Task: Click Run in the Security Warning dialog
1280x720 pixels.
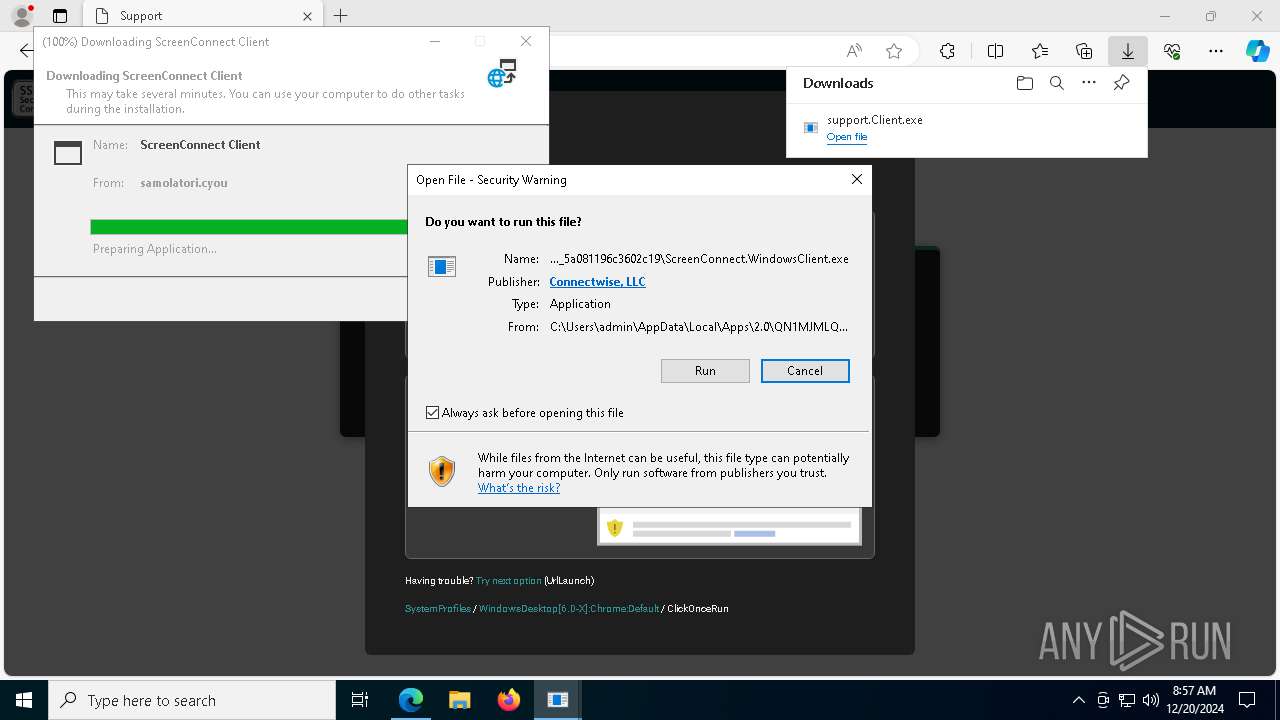Action: click(x=705, y=371)
